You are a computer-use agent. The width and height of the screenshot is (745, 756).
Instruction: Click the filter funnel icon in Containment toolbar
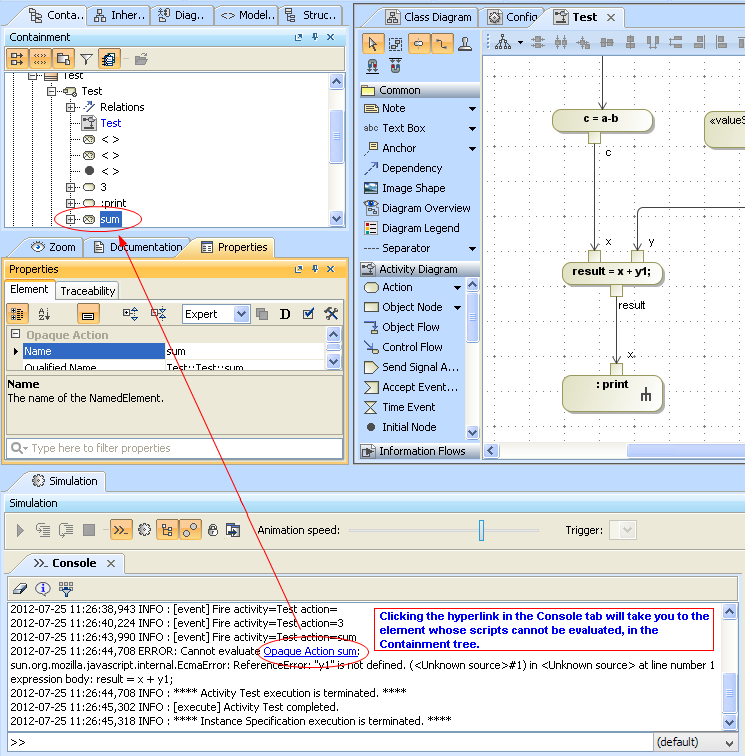pos(86,59)
